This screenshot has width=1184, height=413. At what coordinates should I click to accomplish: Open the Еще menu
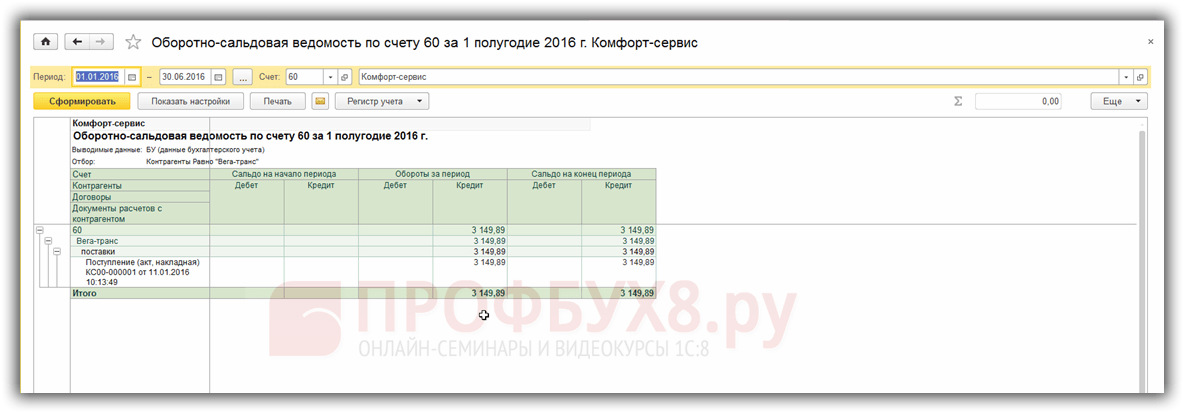click(x=1119, y=101)
